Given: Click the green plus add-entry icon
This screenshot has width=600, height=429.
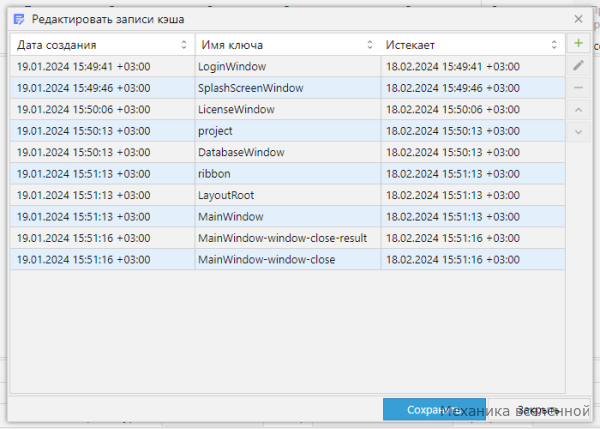Looking at the screenshot, I should click(578, 43).
